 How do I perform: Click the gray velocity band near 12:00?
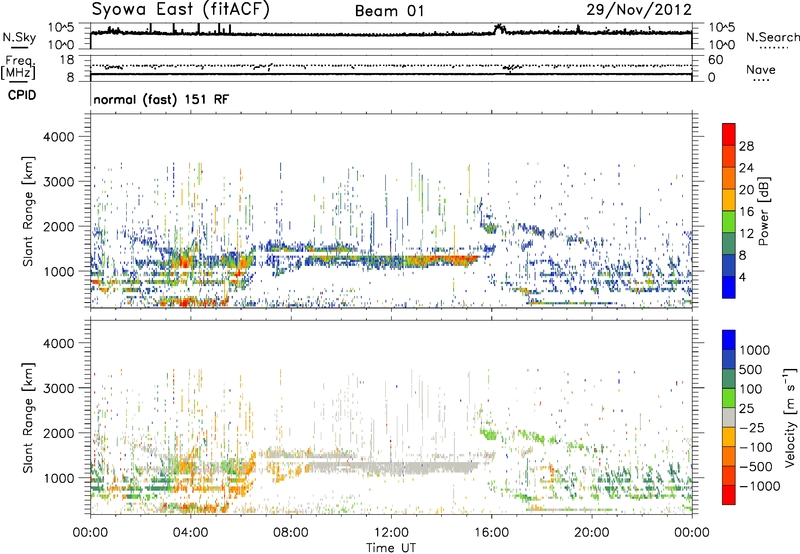[x=393, y=468]
